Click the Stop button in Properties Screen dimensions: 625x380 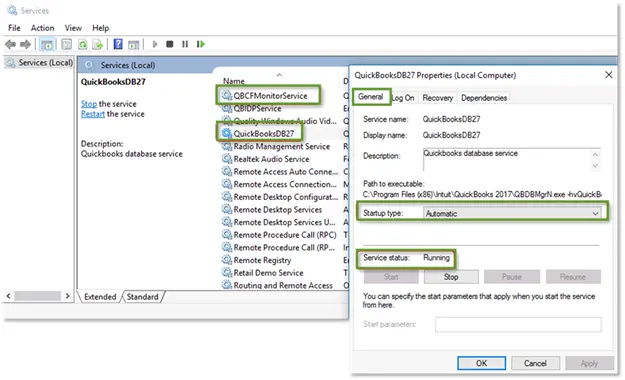tap(451, 277)
